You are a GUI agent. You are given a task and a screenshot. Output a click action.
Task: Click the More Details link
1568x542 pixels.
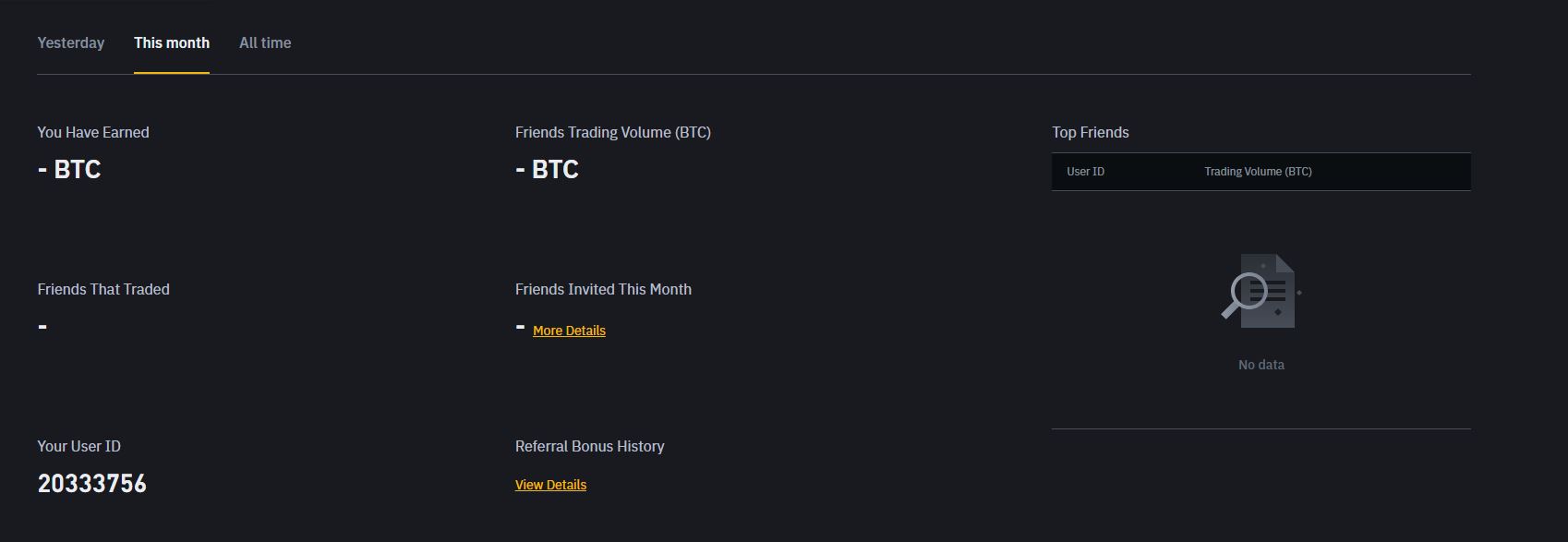pos(569,331)
